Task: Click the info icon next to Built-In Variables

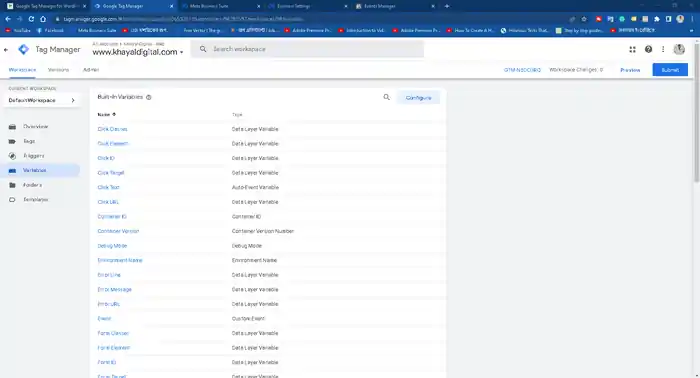Action: 149,97
